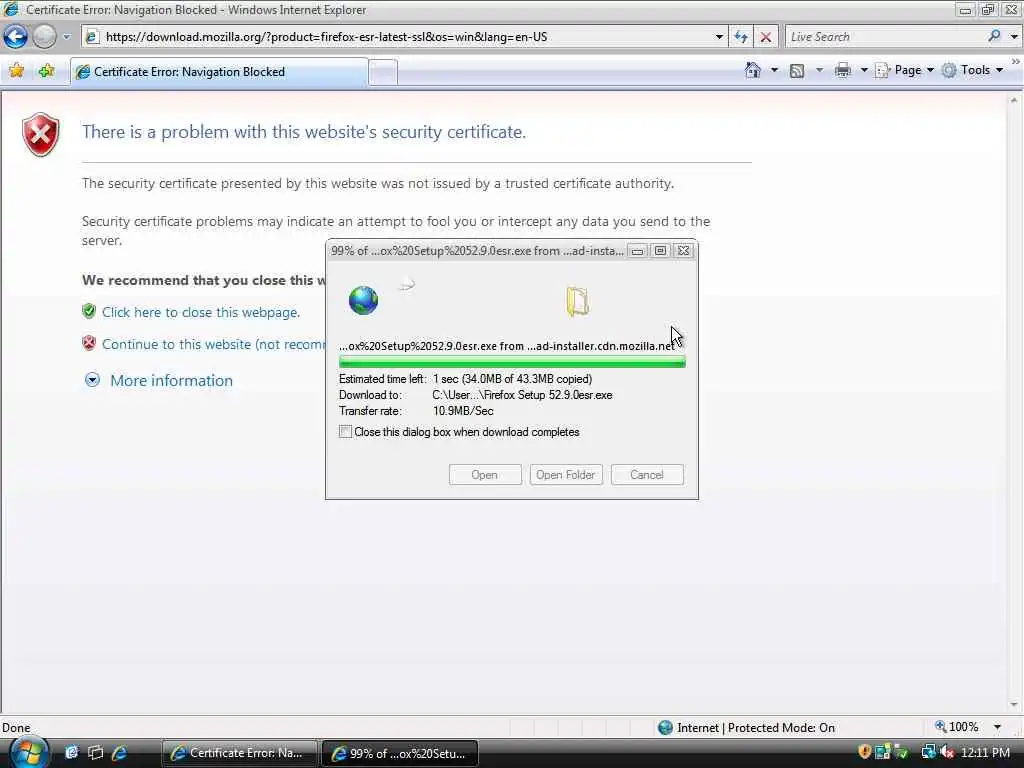Click the Print toolbar icon
Screen dimensions: 1024x768
click(x=843, y=70)
